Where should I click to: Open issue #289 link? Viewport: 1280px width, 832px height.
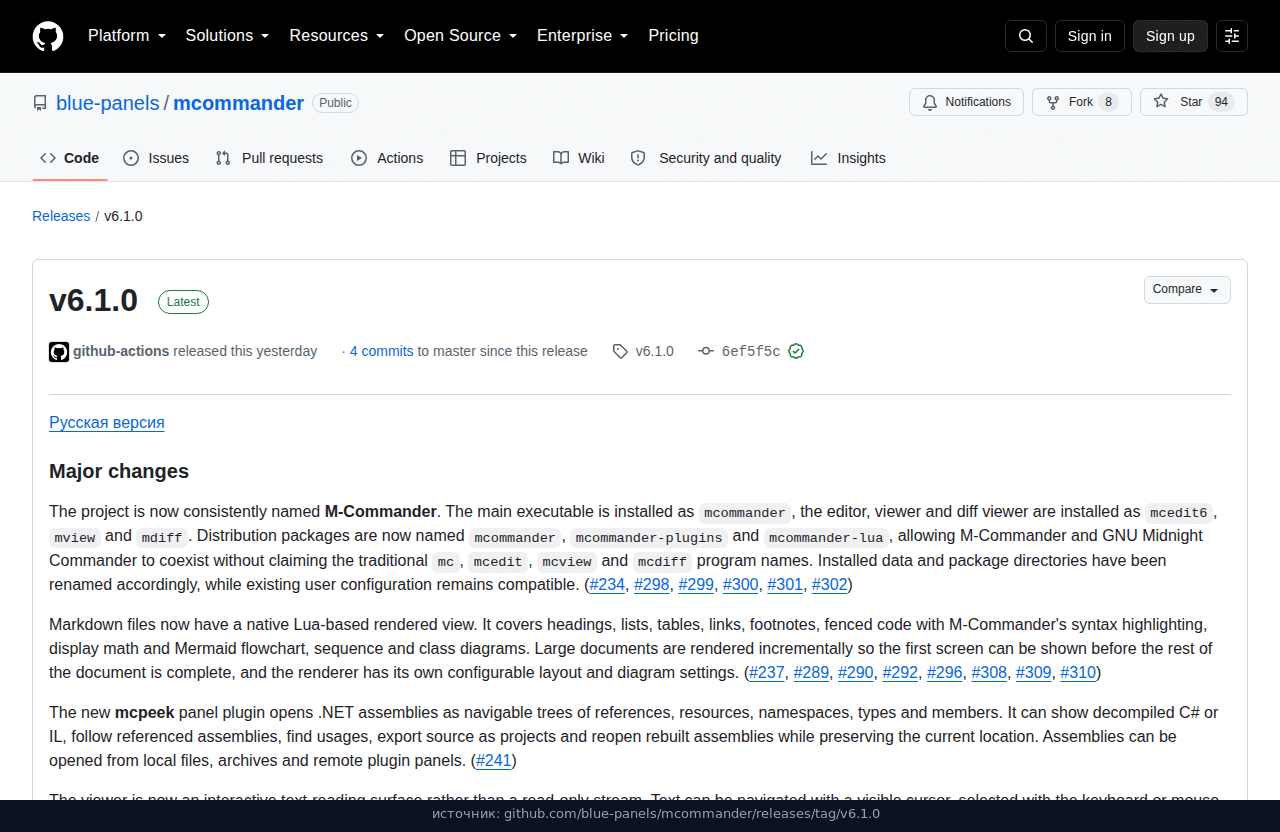(x=811, y=673)
